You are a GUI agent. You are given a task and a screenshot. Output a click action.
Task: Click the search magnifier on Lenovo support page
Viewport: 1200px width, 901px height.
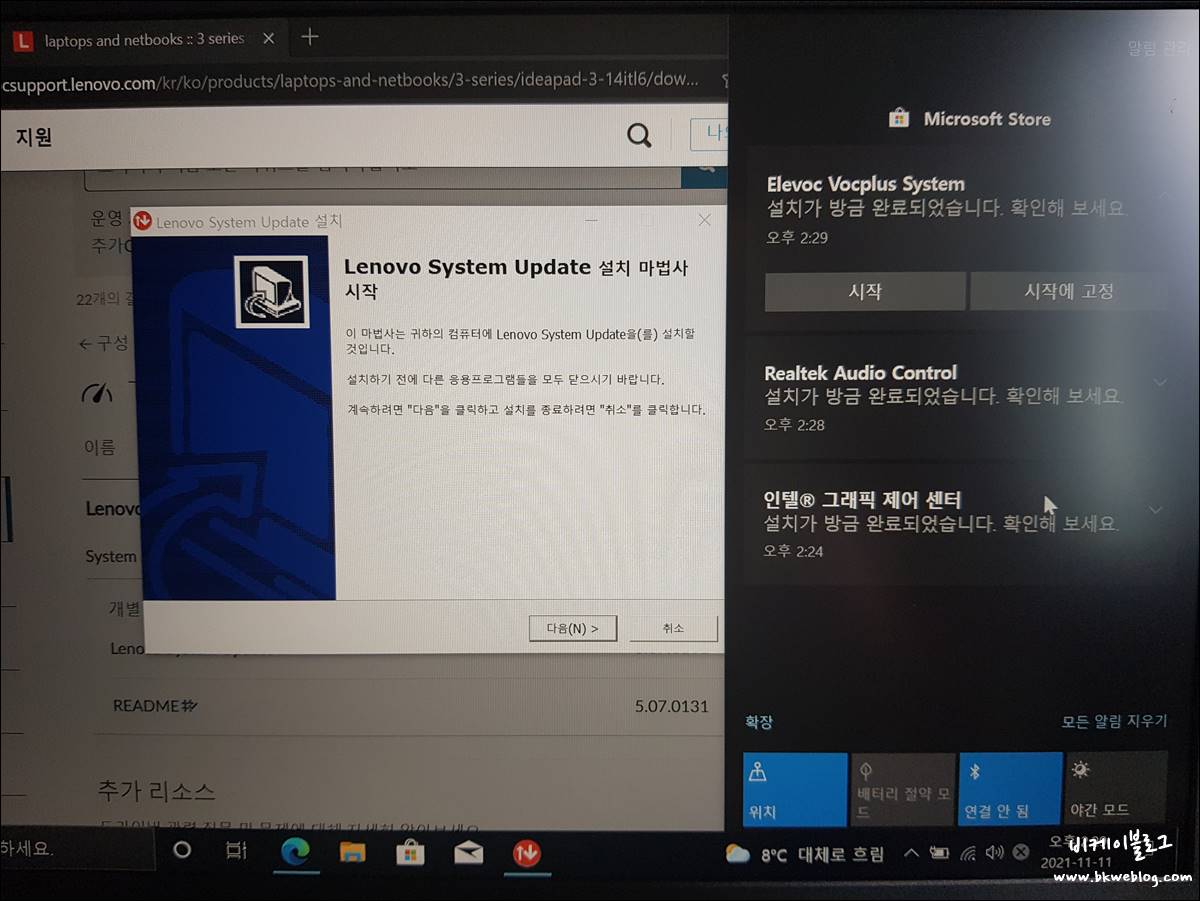[x=639, y=136]
